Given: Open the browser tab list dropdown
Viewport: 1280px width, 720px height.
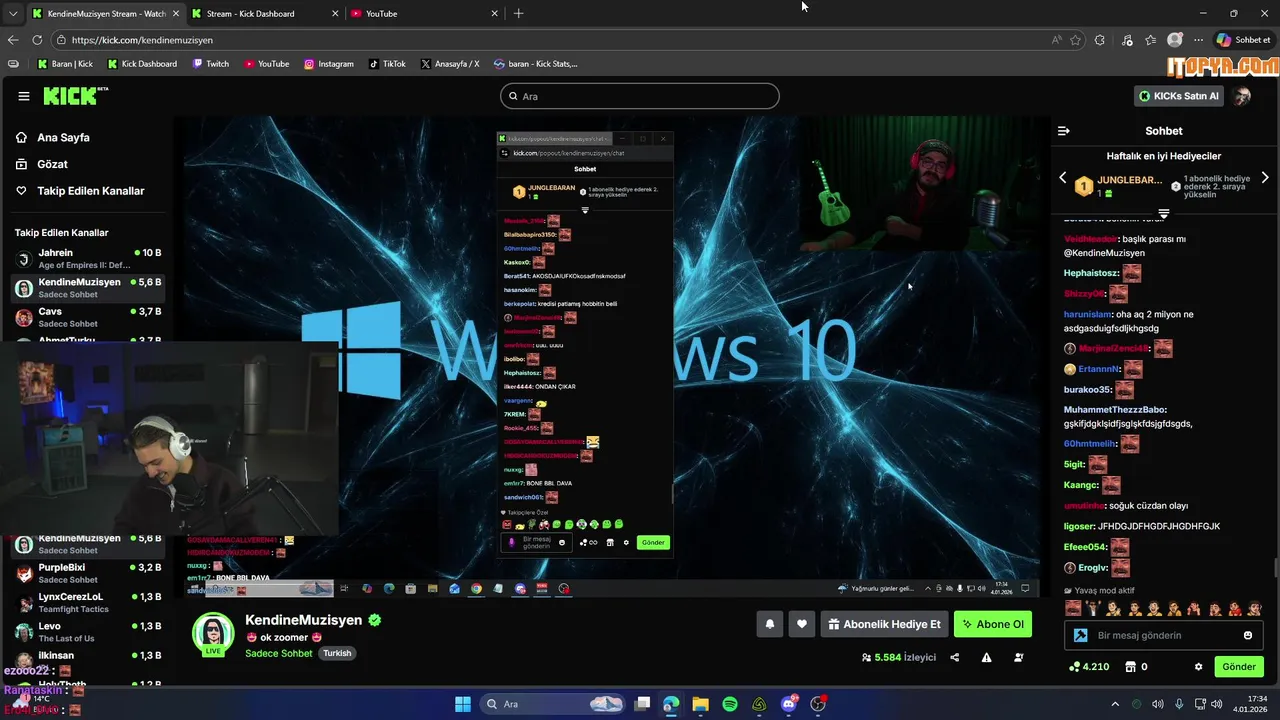Looking at the screenshot, I should (13, 13).
